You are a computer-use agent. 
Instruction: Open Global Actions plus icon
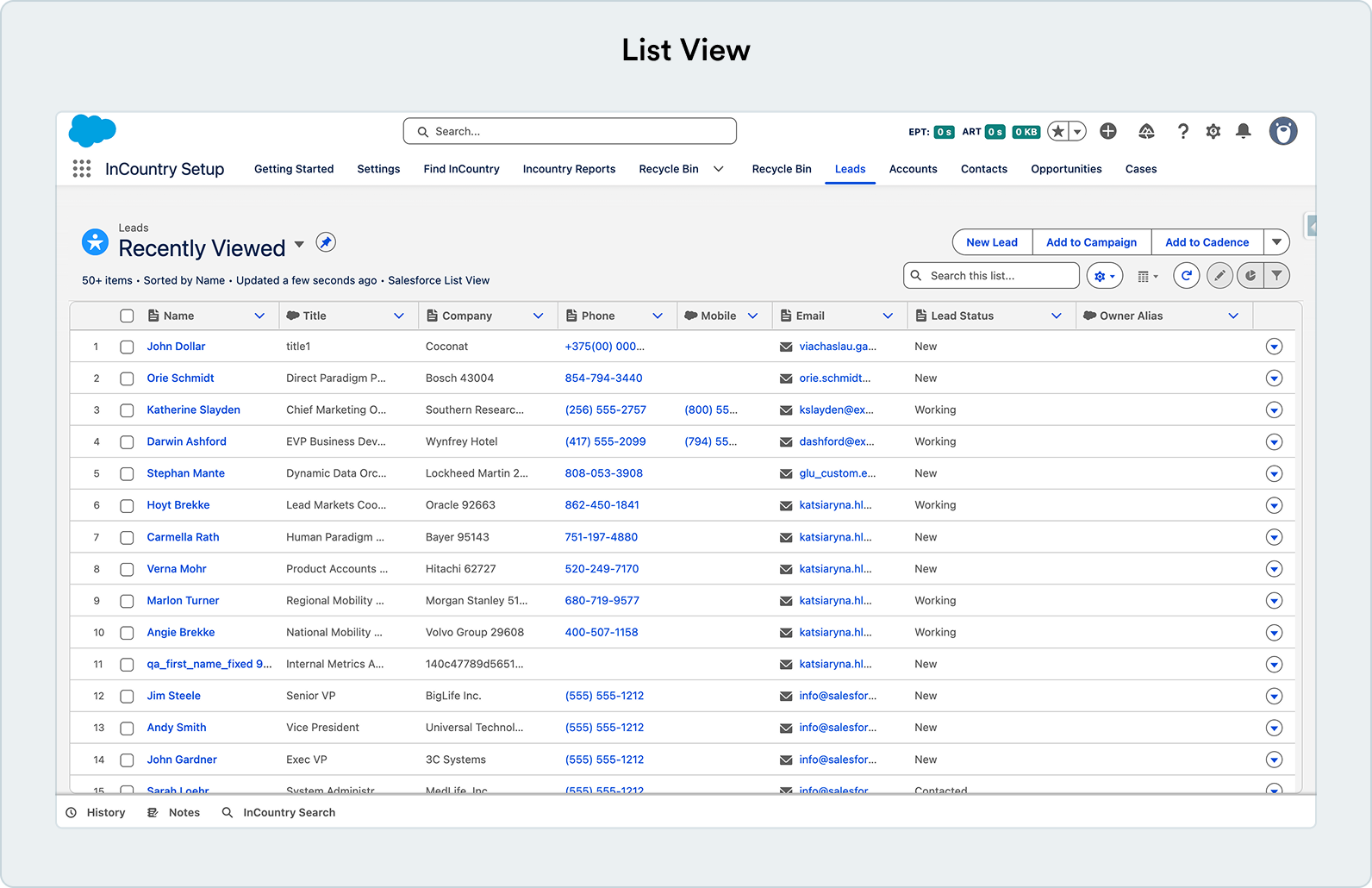[1108, 131]
